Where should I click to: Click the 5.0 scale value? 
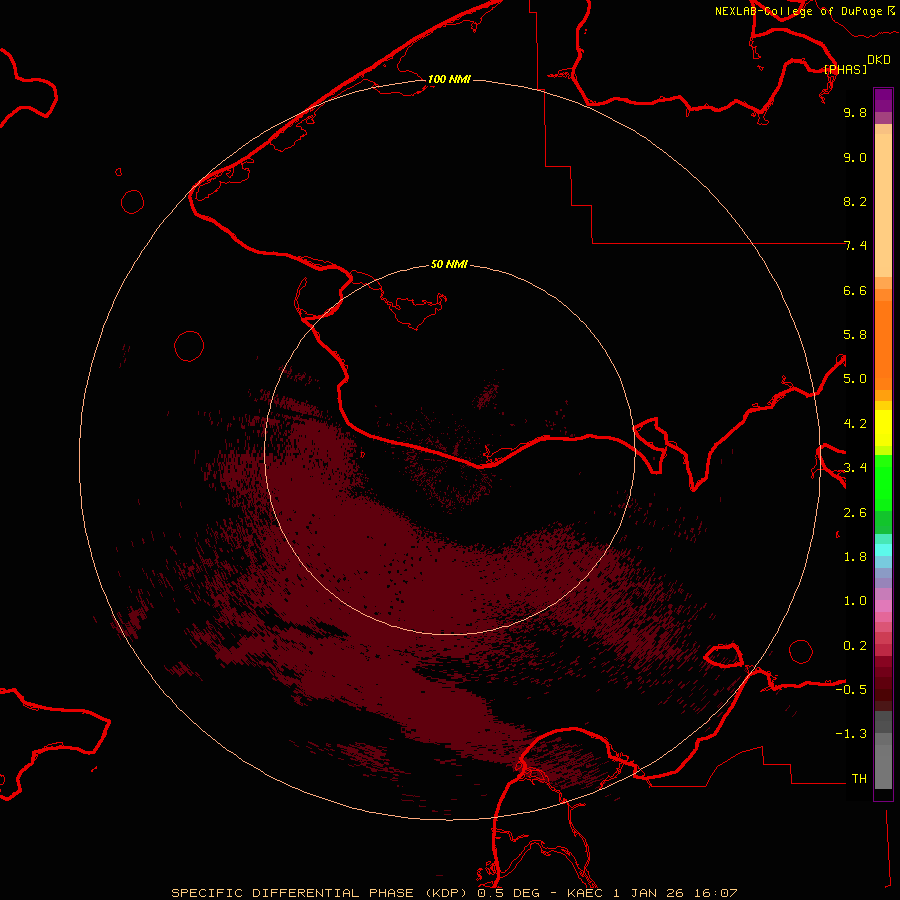pyautogui.click(x=855, y=379)
